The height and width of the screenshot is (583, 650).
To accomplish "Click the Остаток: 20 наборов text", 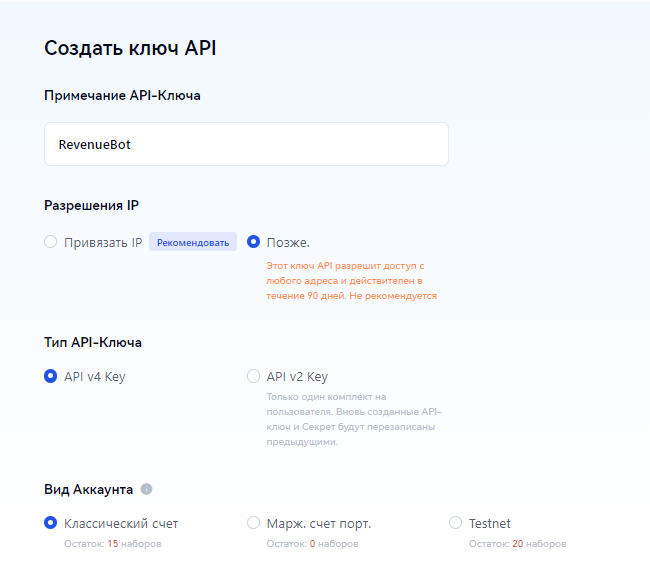I will point(517,544).
